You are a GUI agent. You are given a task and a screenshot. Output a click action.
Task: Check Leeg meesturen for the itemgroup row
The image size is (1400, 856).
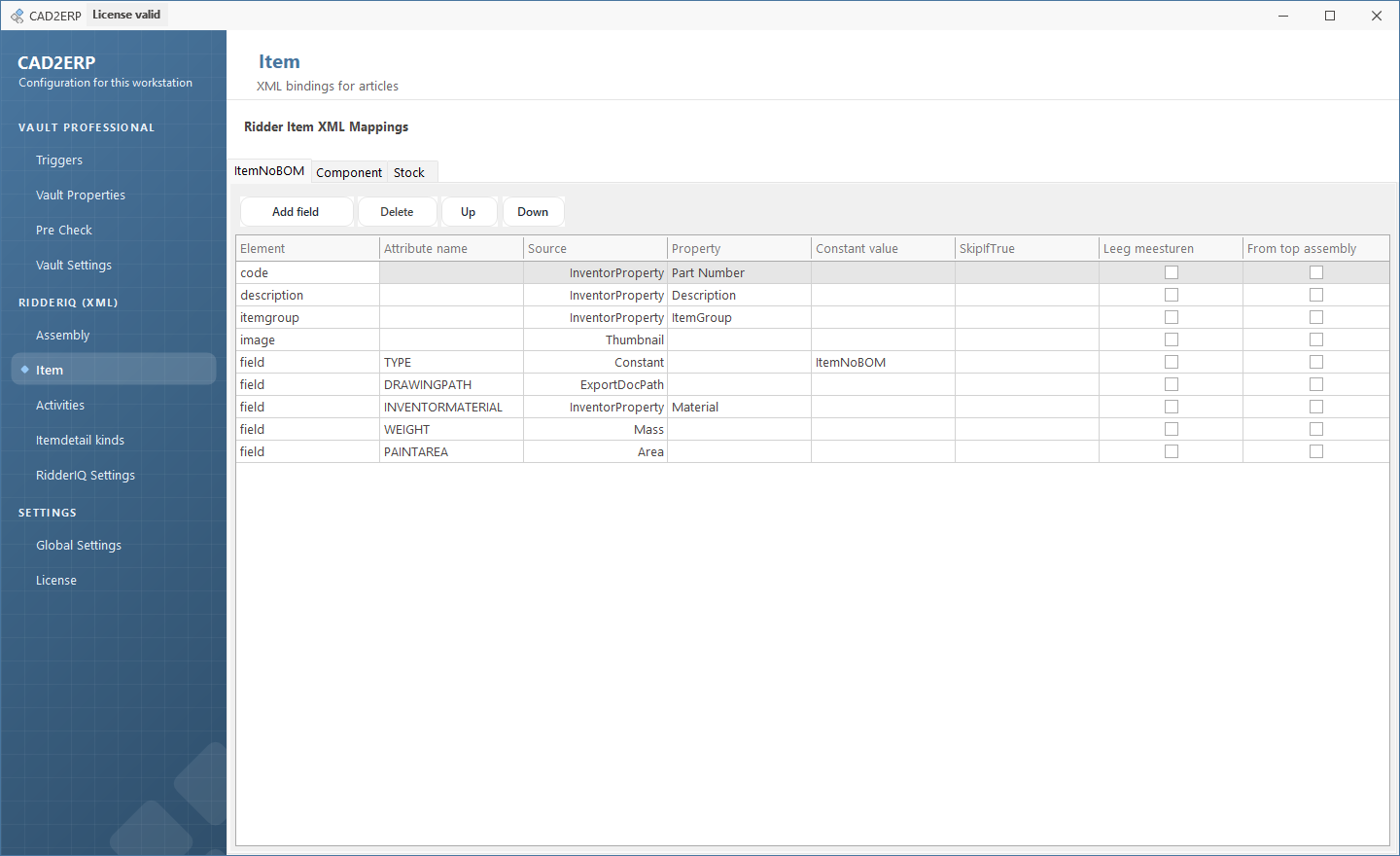point(1172,317)
